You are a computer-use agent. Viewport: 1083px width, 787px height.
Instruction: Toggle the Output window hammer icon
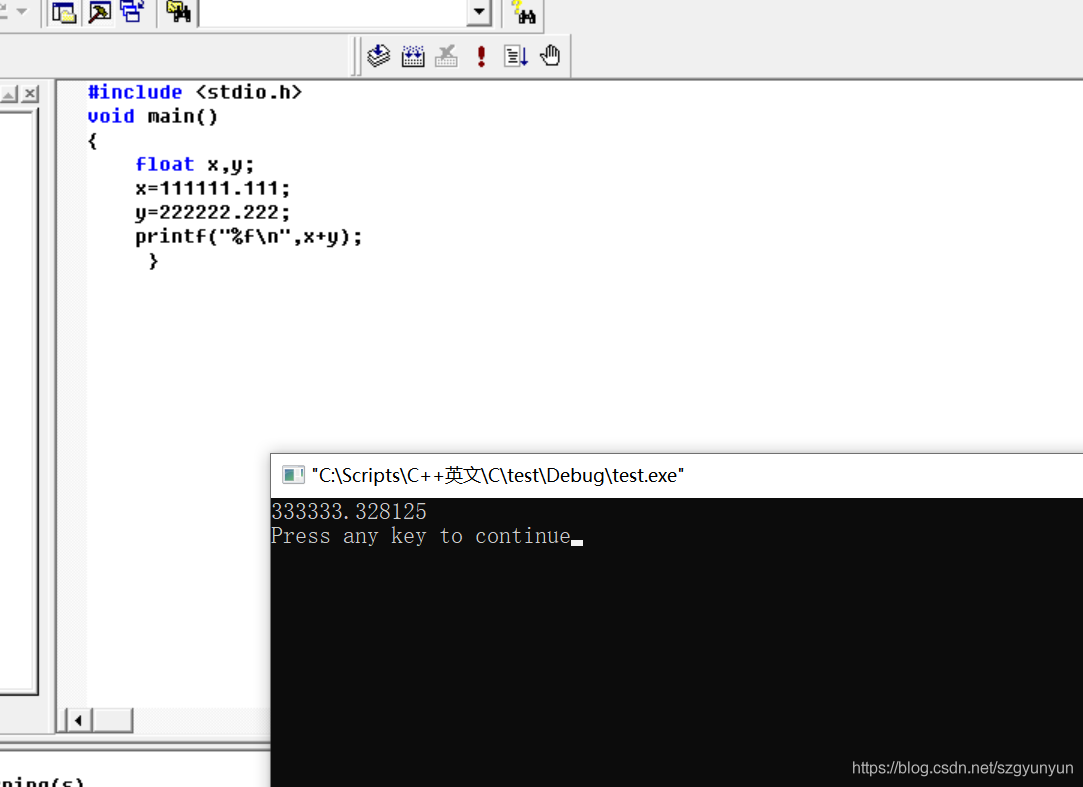(x=100, y=12)
